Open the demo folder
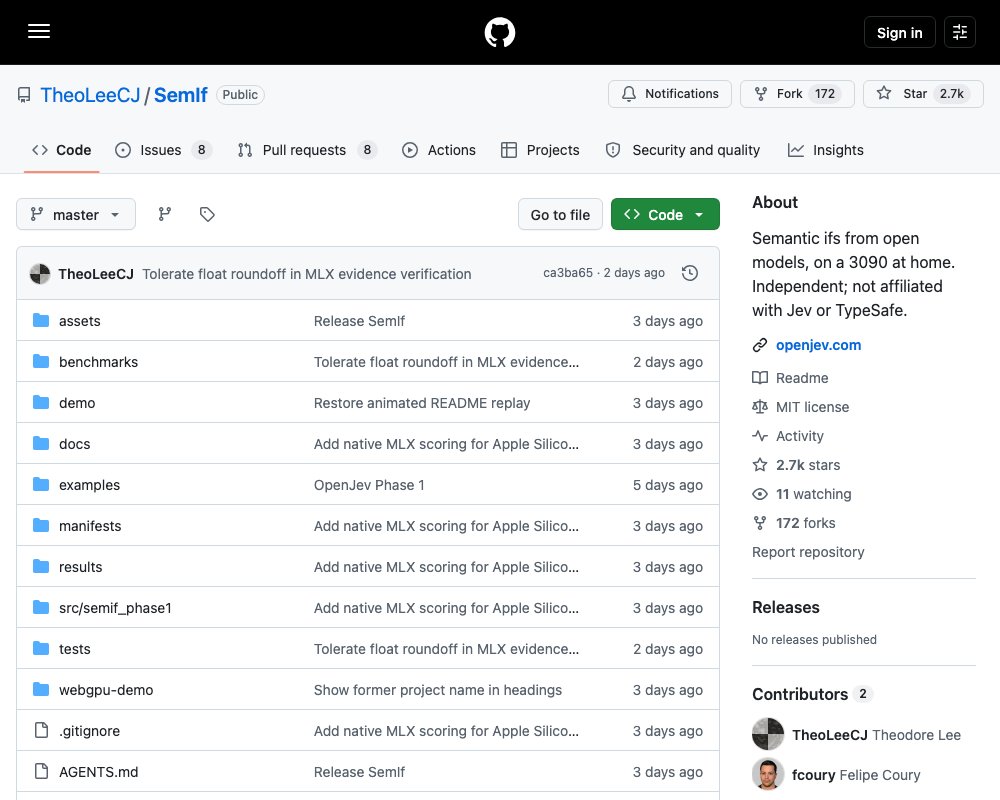Viewport: 1000px width, 800px height. (77, 403)
